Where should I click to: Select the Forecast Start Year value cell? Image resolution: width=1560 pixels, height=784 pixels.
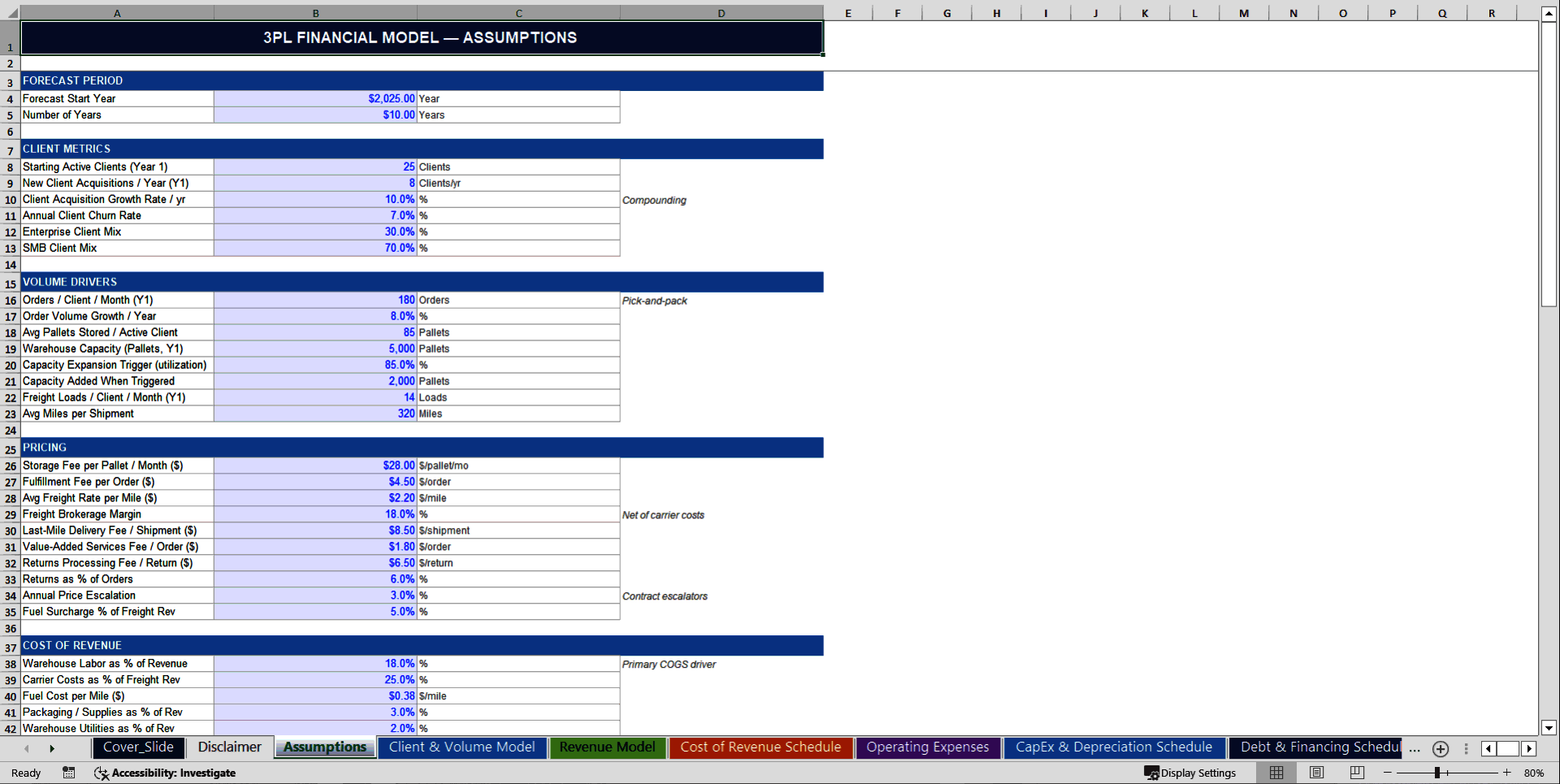pyautogui.click(x=315, y=98)
